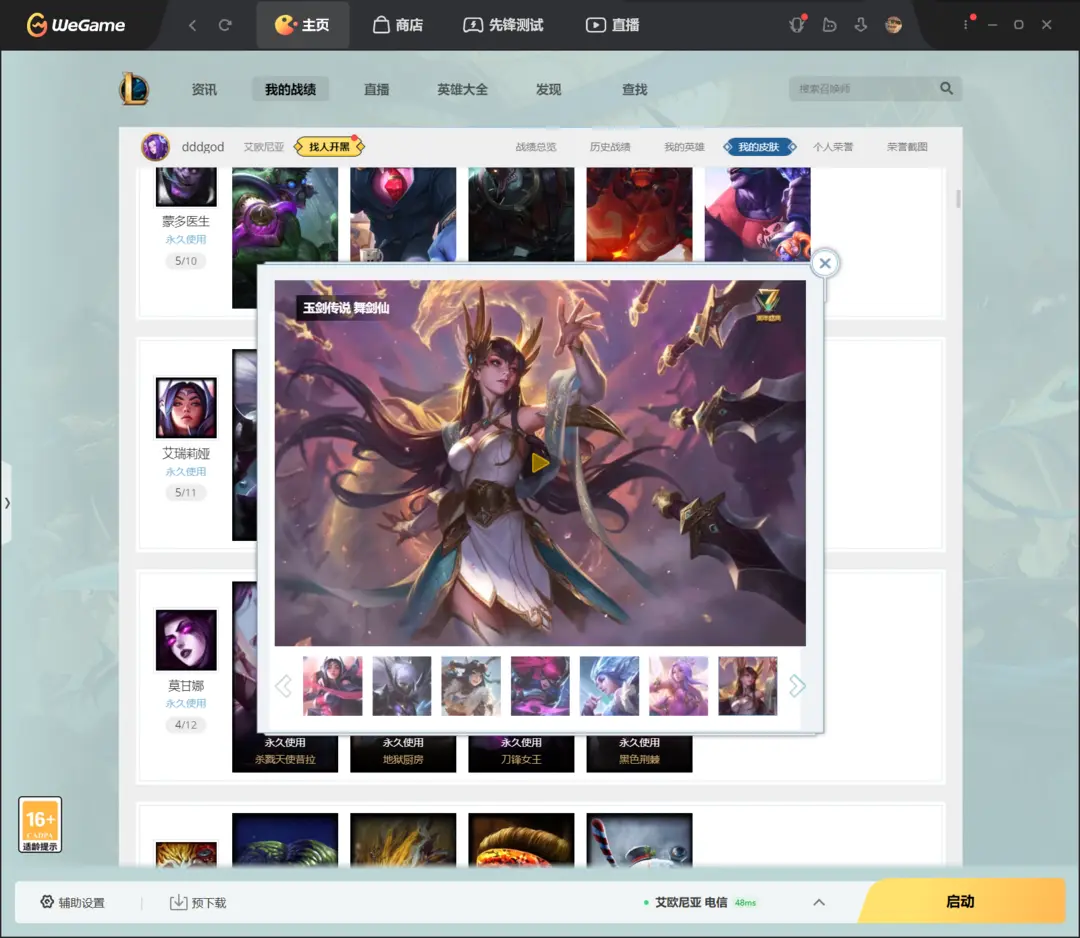Click the 16+ age rating badge

(x=40, y=824)
